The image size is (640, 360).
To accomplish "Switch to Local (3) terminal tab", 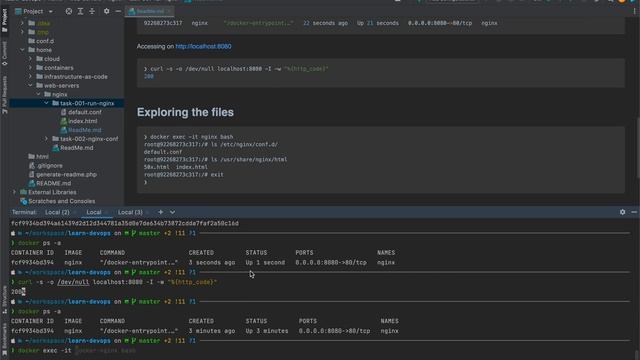I will click(130, 212).
